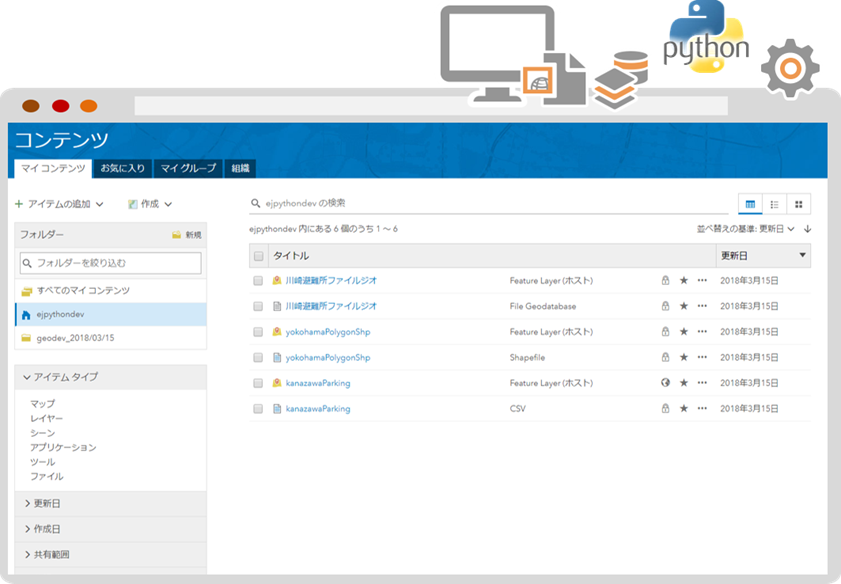Check the box for Shapefile row
This screenshot has width=841, height=584.
tap(258, 357)
